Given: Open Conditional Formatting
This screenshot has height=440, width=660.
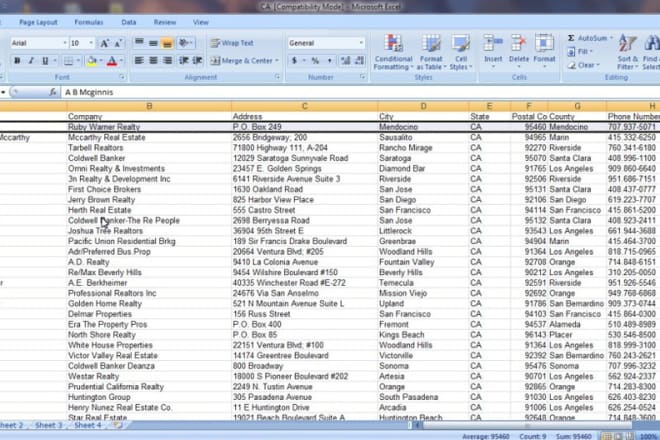Looking at the screenshot, I should coord(393,52).
